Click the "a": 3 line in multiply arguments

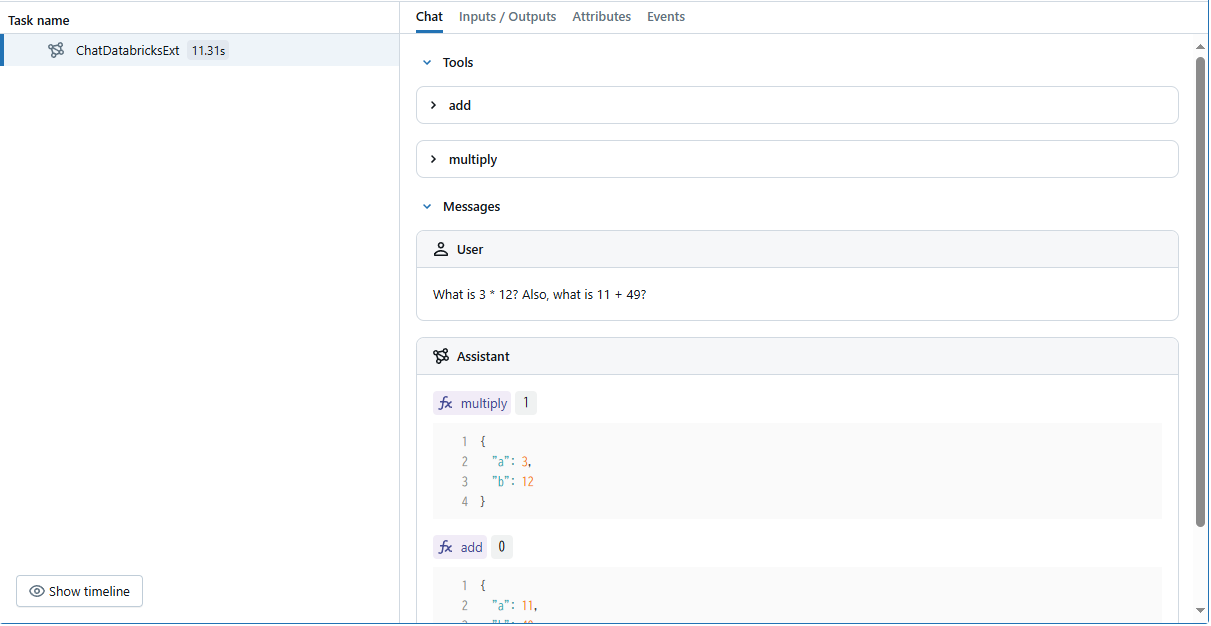(x=511, y=461)
